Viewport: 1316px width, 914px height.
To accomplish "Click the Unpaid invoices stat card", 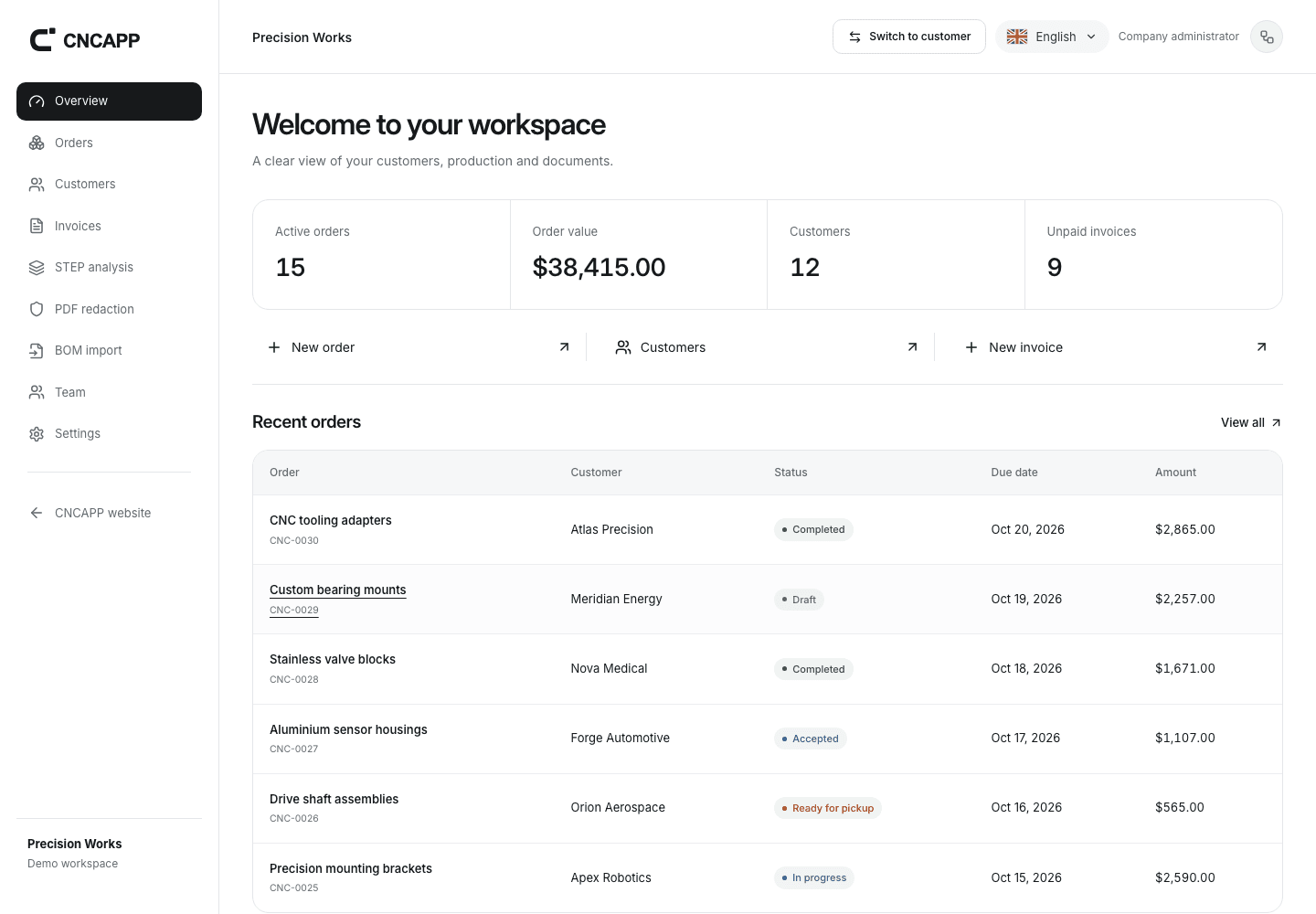I will (x=1153, y=255).
